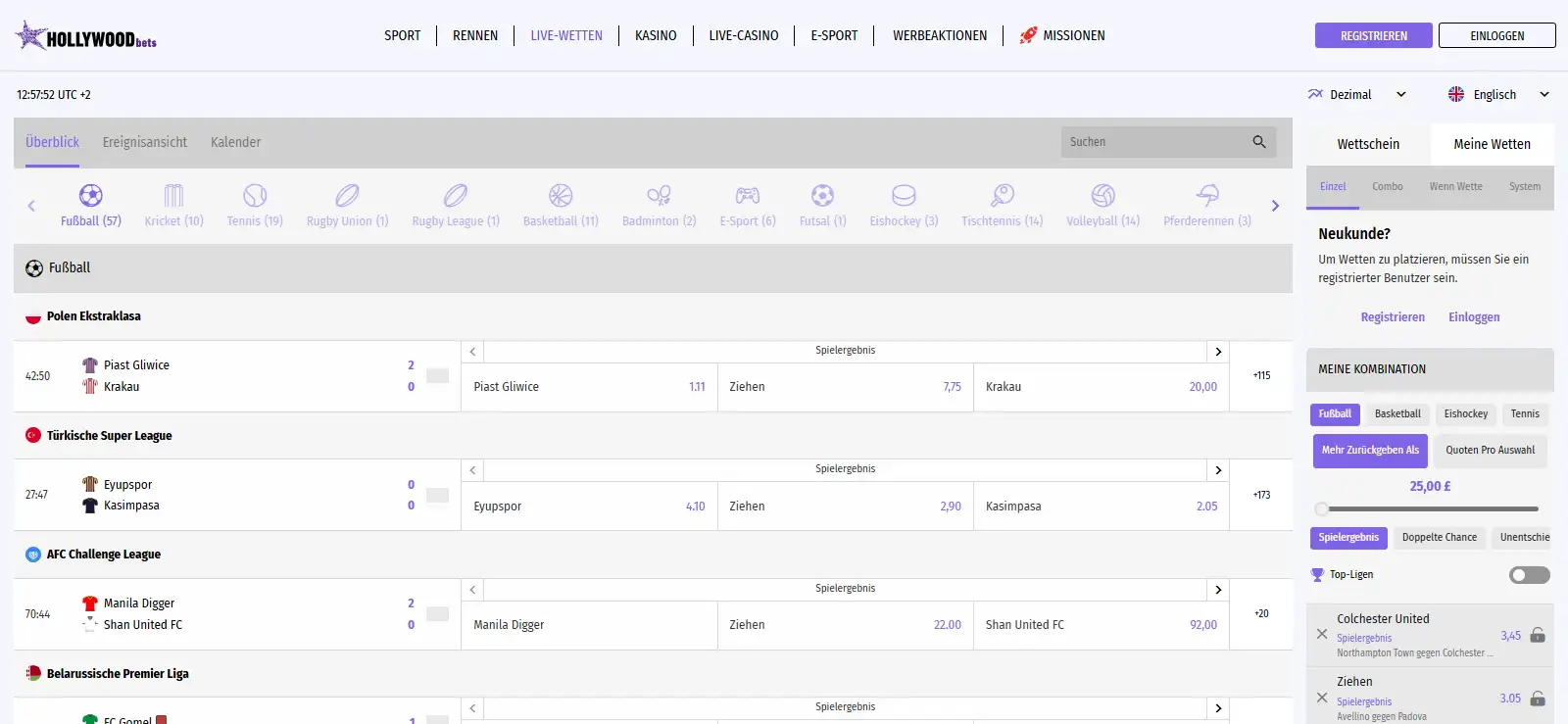This screenshot has width=1568, height=724.
Task: Open +115 more markets for Piast Gliwice
Action: click(x=1261, y=376)
